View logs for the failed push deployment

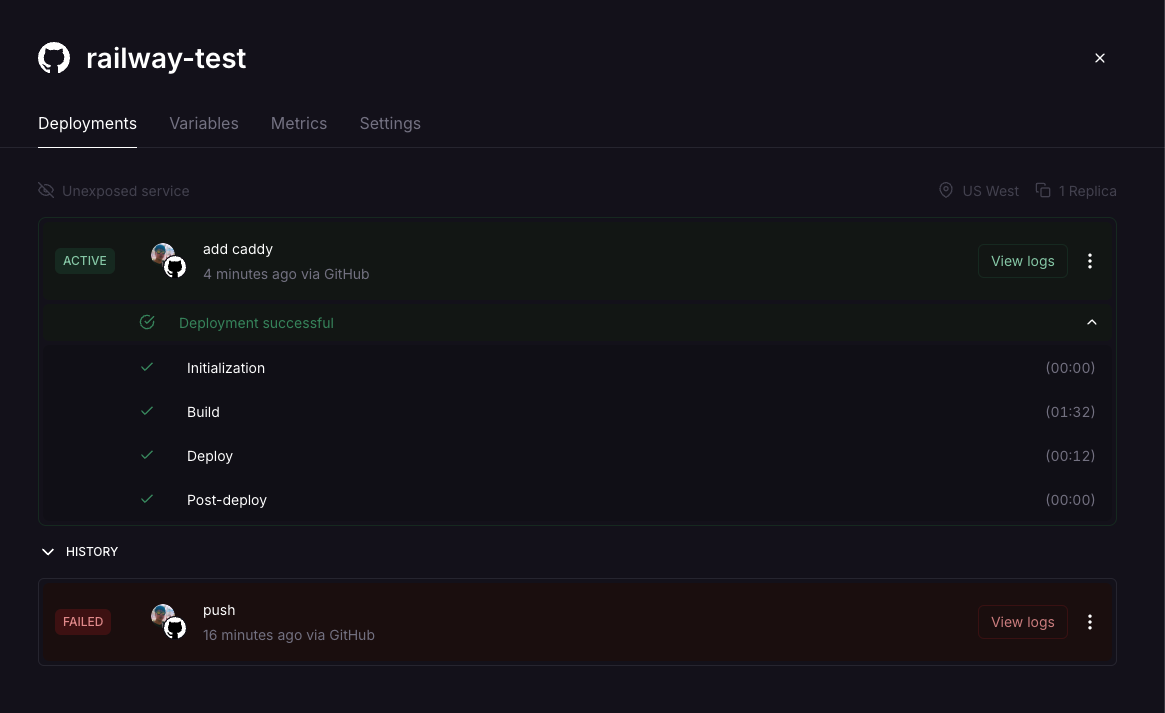1022,622
